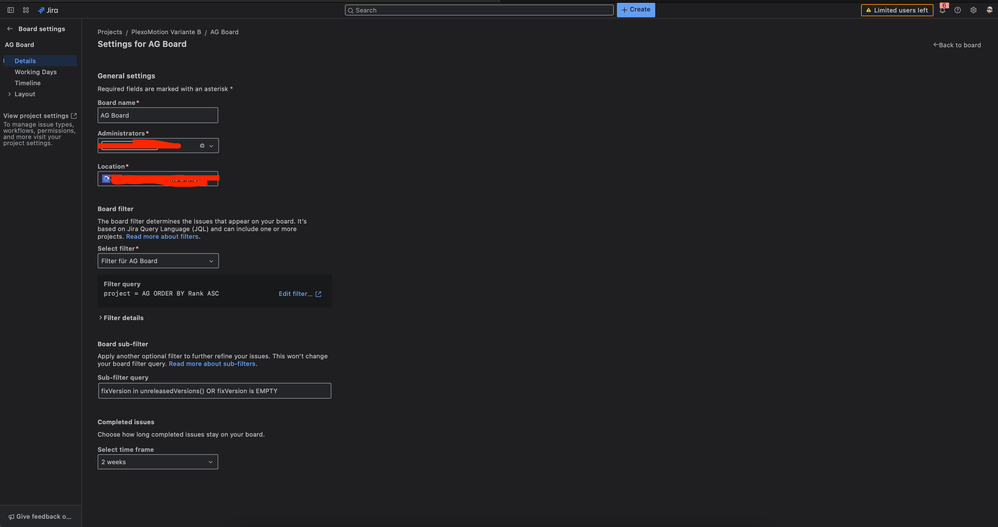Open the help question mark icon
998x527 pixels.
pos(957,10)
